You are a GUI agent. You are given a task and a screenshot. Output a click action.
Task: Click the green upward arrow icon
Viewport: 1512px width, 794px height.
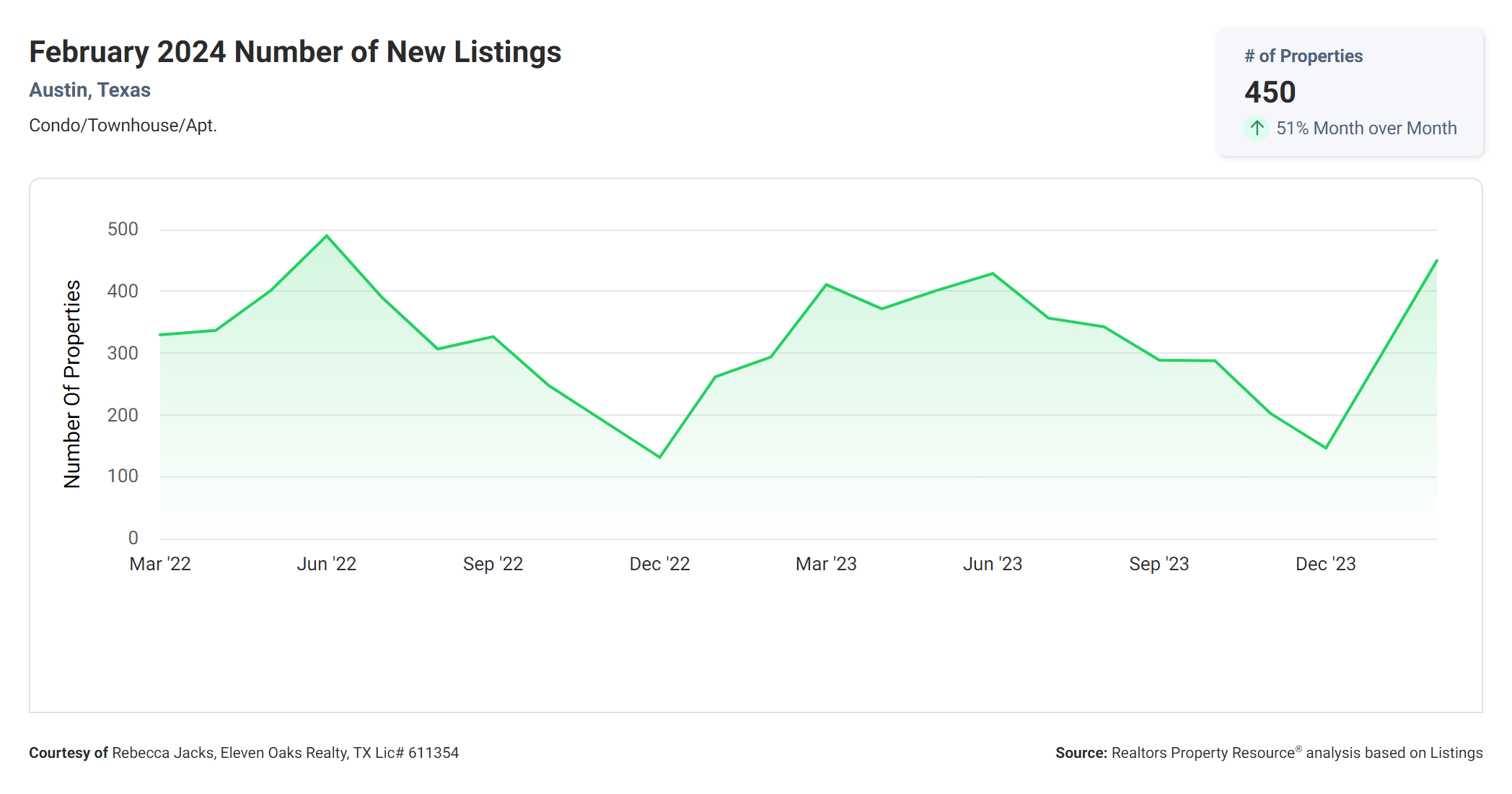point(1257,128)
